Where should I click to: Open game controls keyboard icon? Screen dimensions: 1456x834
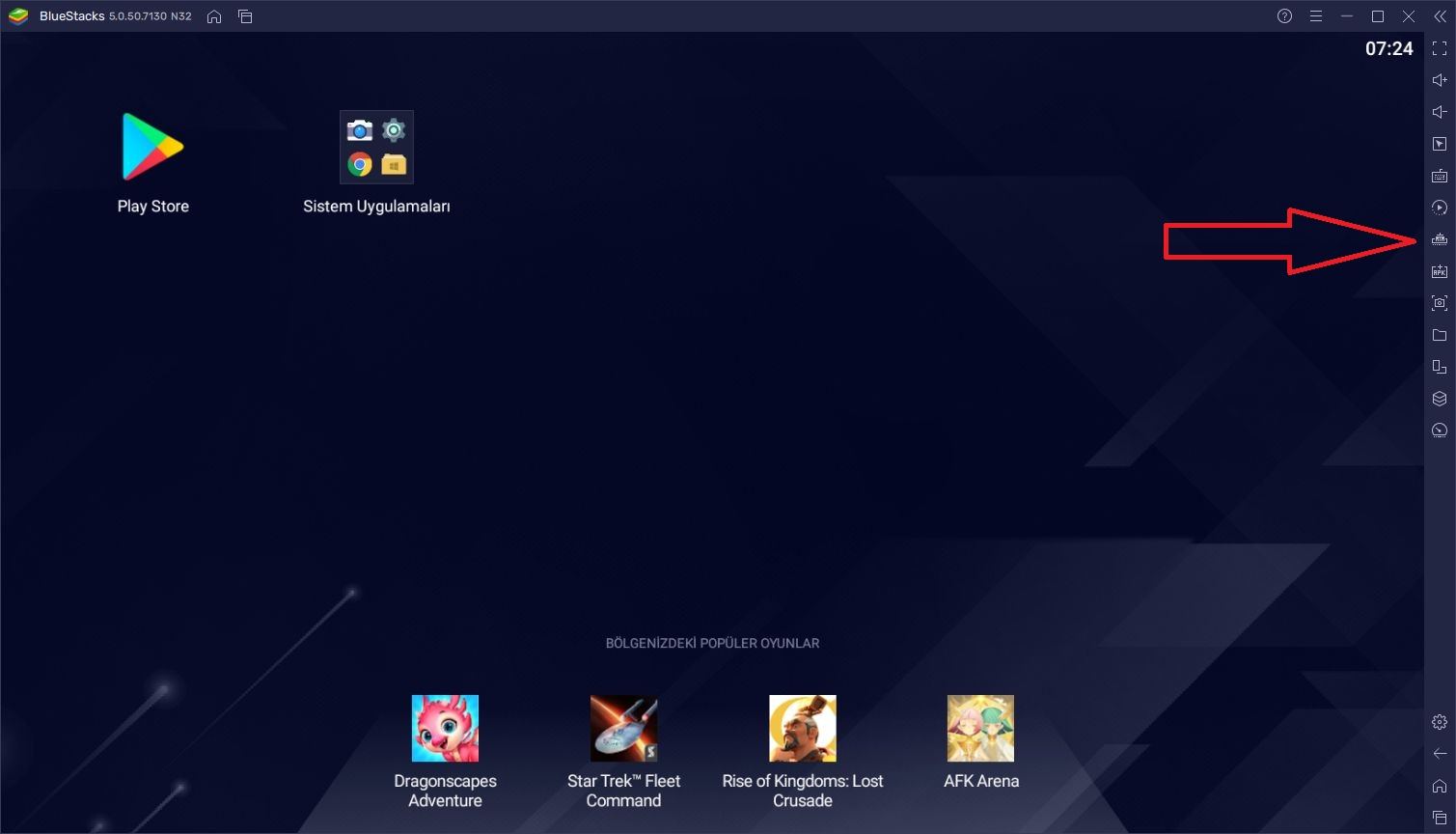[x=1440, y=176]
